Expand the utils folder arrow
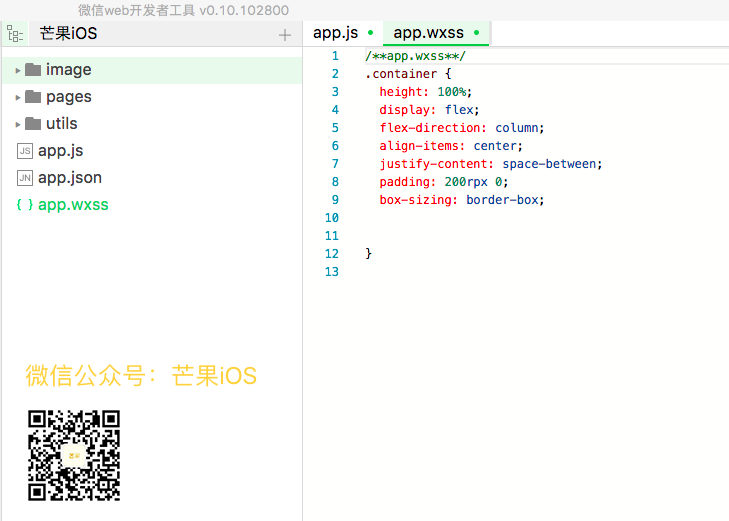Image resolution: width=729 pixels, height=521 pixels. coord(18,124)
